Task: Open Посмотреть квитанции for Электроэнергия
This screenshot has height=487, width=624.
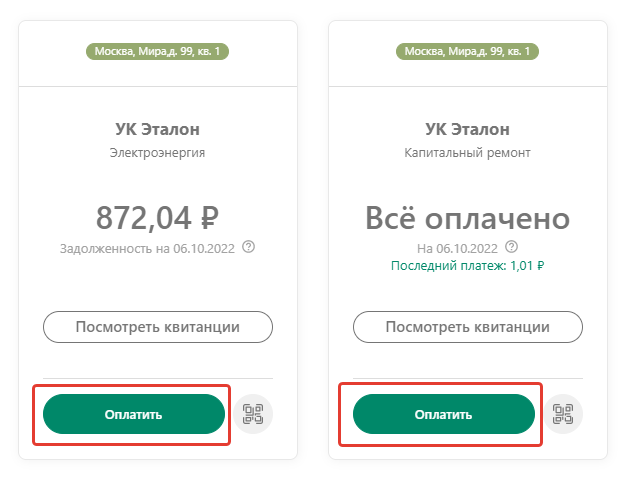Action: pyautogui.click(x=158, y=327)
